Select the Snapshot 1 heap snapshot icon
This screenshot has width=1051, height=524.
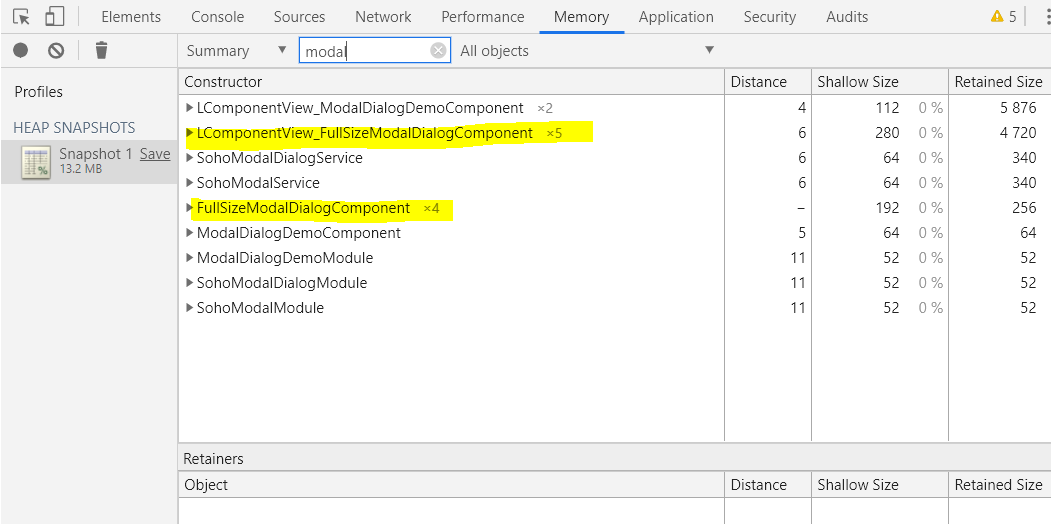[x=36, y=163]
